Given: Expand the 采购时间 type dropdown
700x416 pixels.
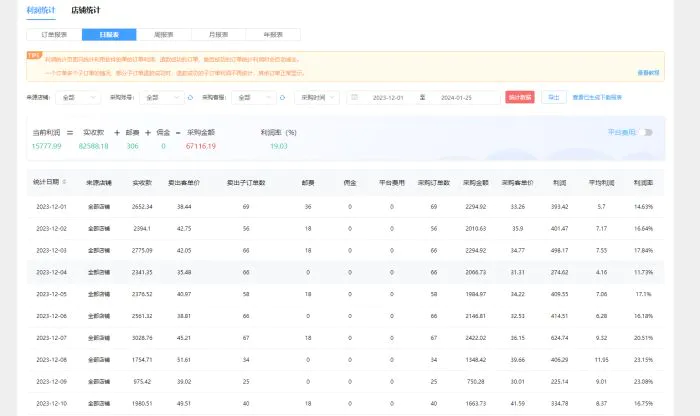Looking at the screenshot, I should (317, 97).
